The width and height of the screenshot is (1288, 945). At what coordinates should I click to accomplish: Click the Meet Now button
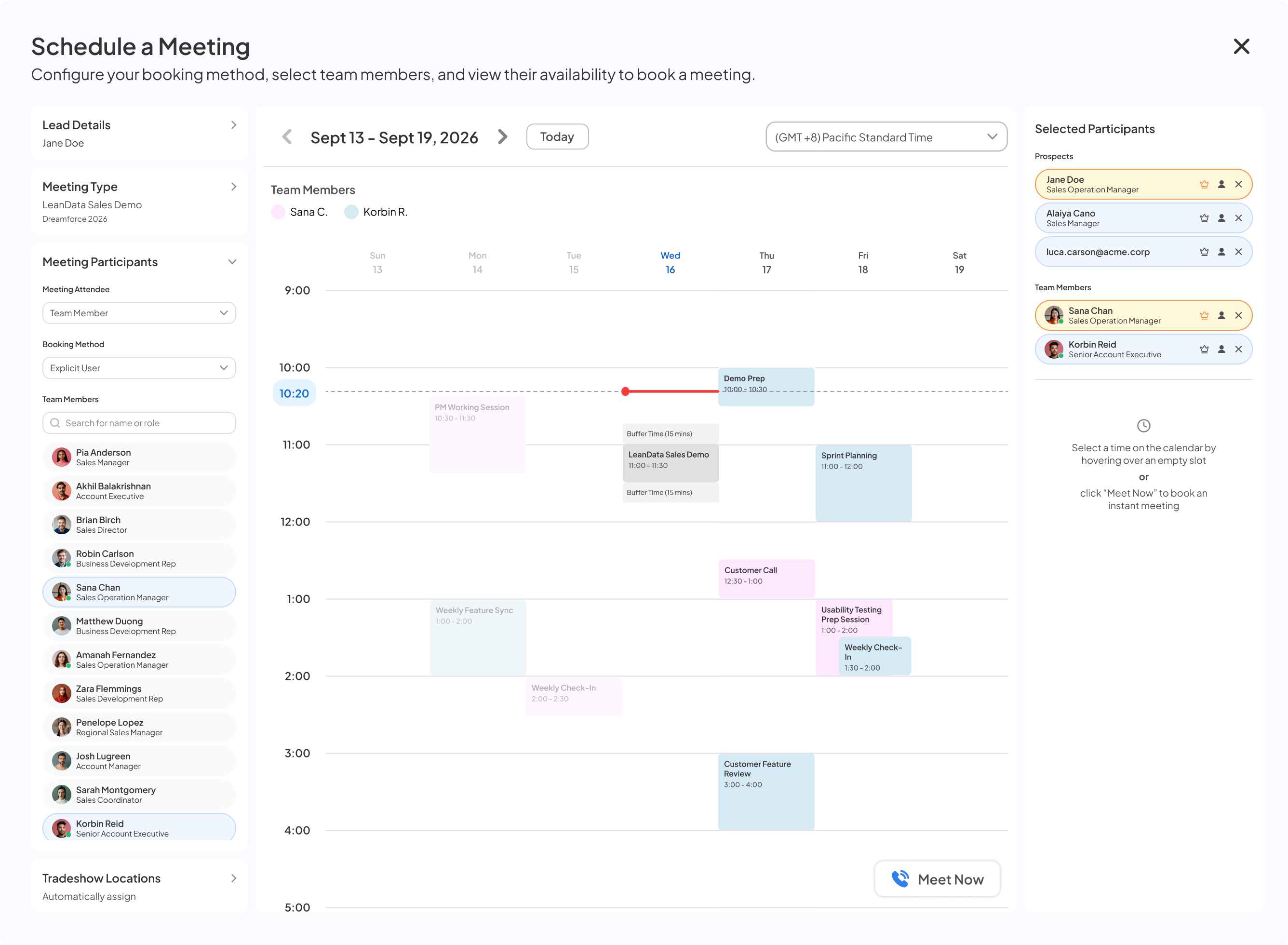coord(938,879)
